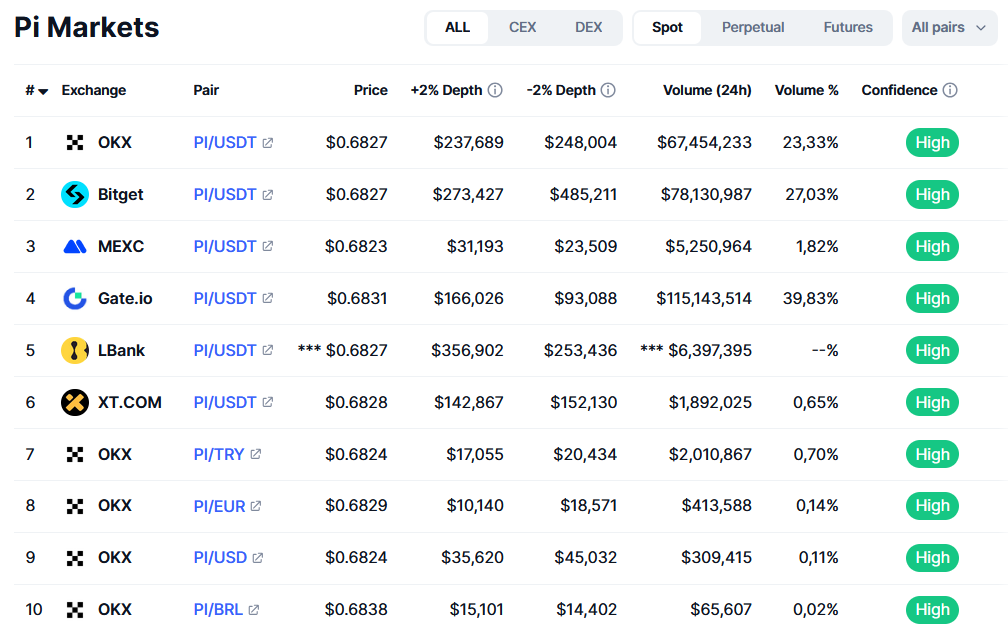Screen dimensions: 1008x636
Task: Click external link icon beside PI/TRY
Action: click(256, 455)
